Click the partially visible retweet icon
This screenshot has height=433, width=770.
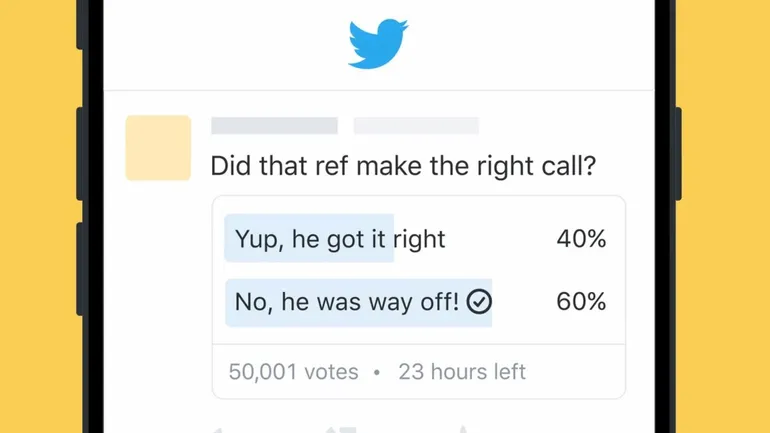[340, 430]
